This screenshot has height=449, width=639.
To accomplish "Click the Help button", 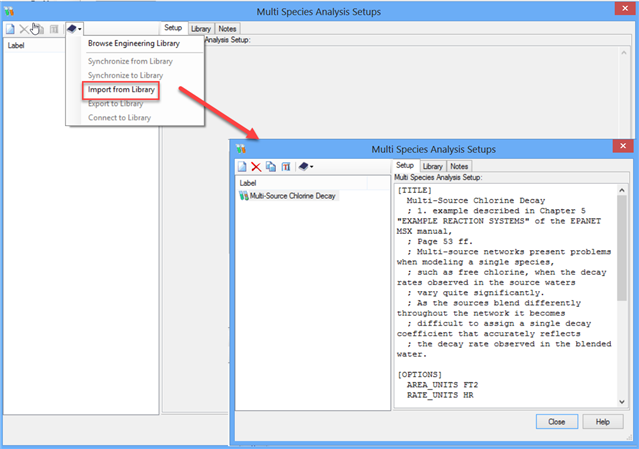I will click(x=603, y=422).
